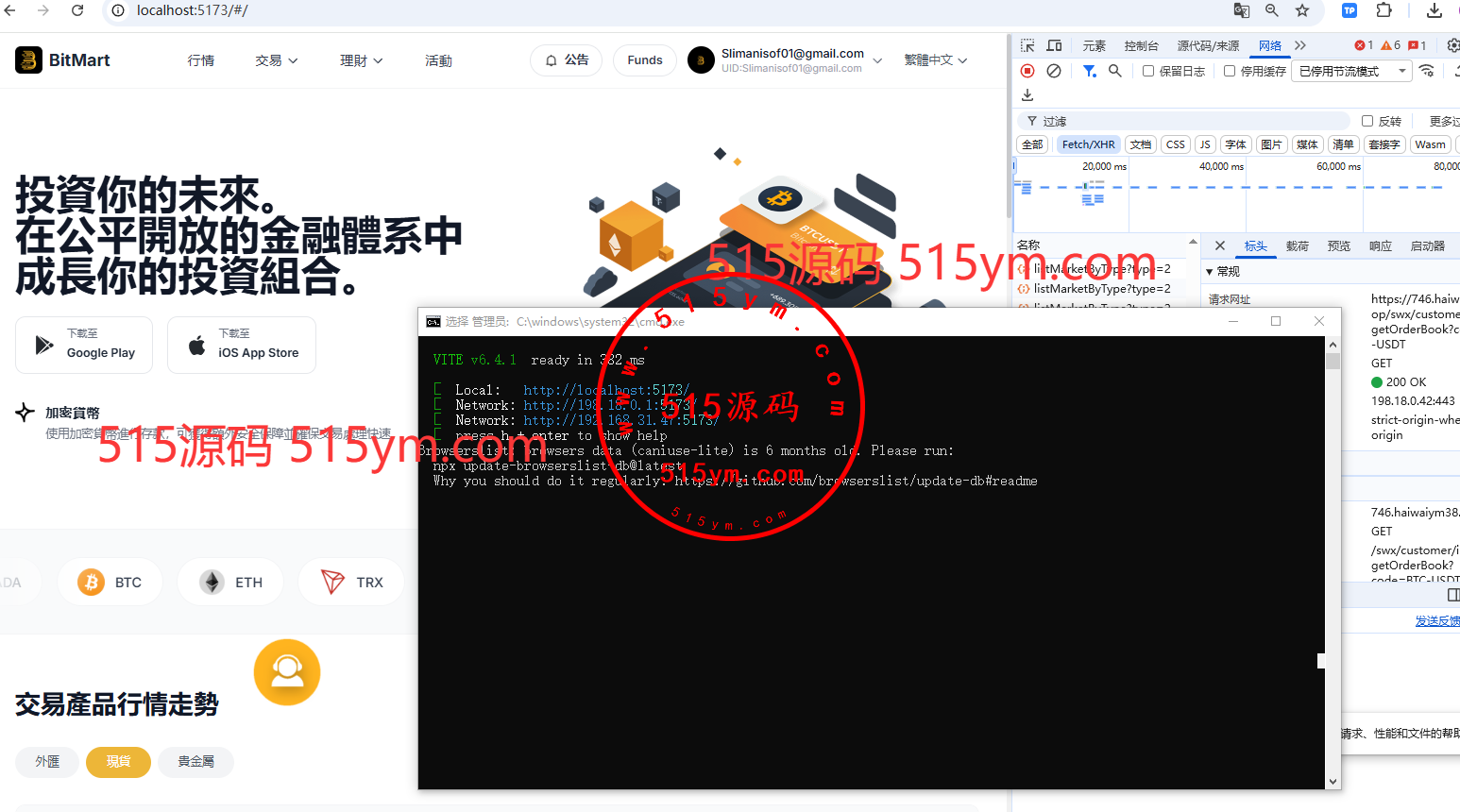Image resolution: width=1460 pixels, height=812 pixels.
Task: Click the blue TP extension icon
Action: point(1350,10)
